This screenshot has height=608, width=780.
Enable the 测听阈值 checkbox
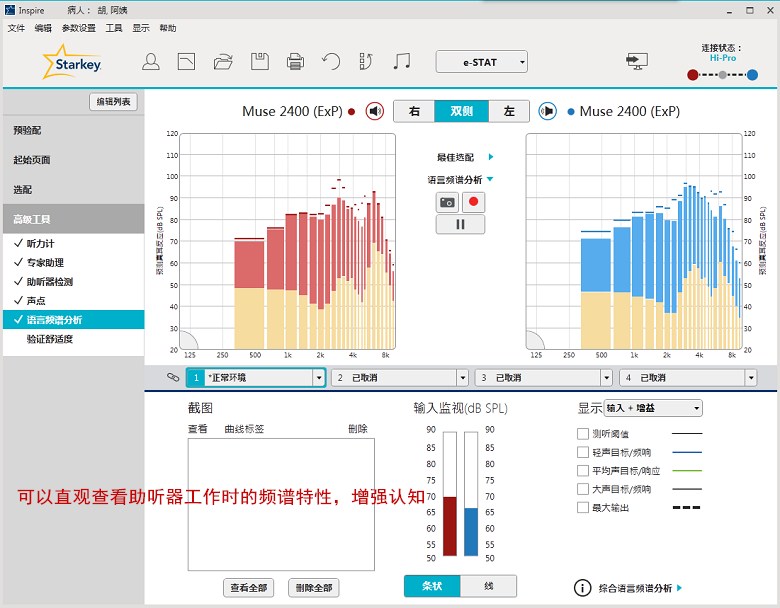[583, 434]
